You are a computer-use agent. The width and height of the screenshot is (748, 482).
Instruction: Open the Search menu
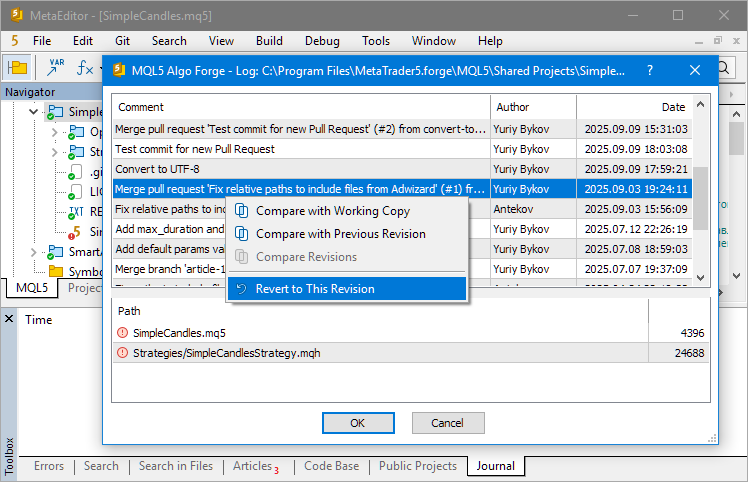169,41
